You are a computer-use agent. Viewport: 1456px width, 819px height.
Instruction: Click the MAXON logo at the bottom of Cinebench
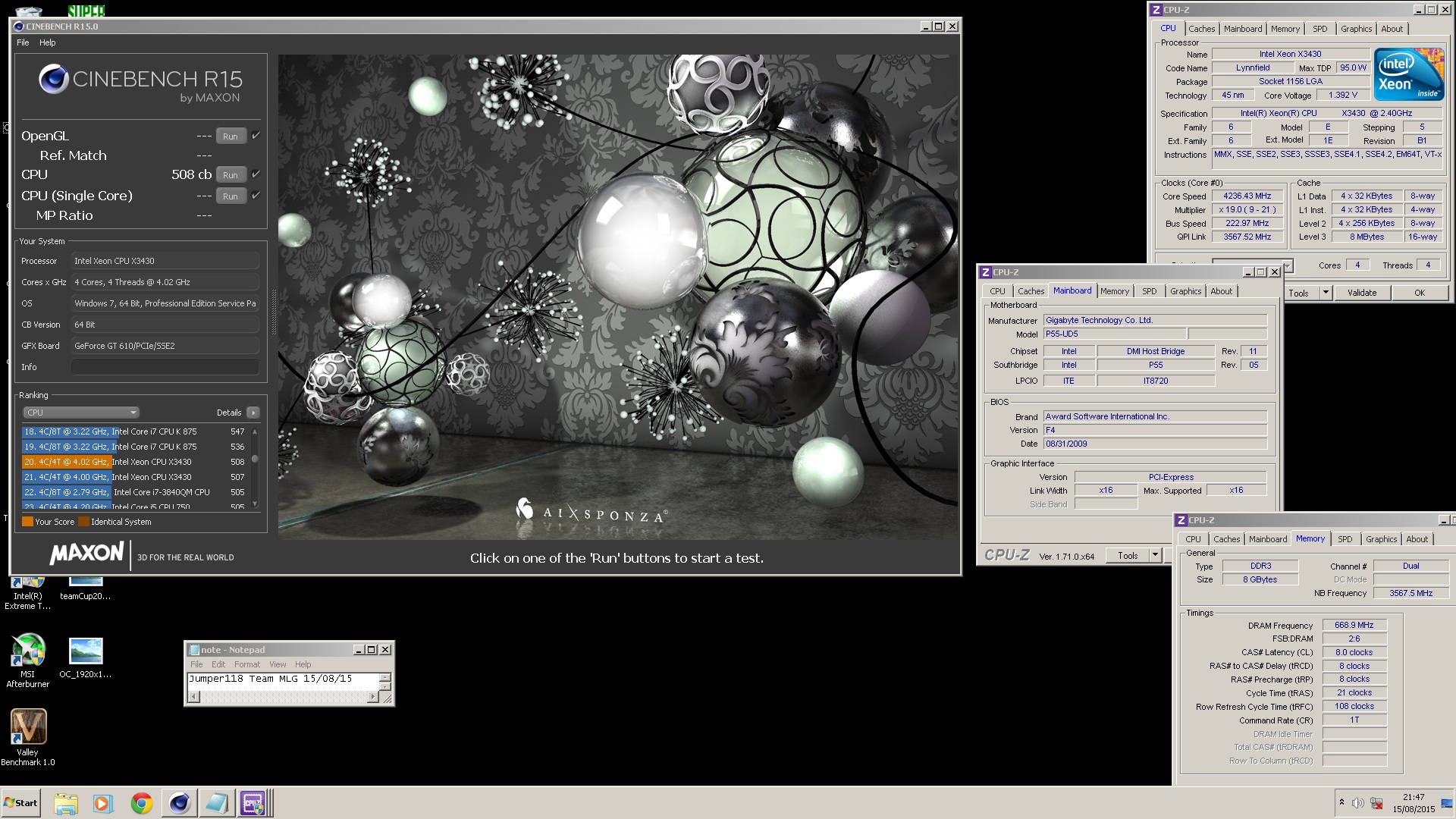[x=86, y=553]
